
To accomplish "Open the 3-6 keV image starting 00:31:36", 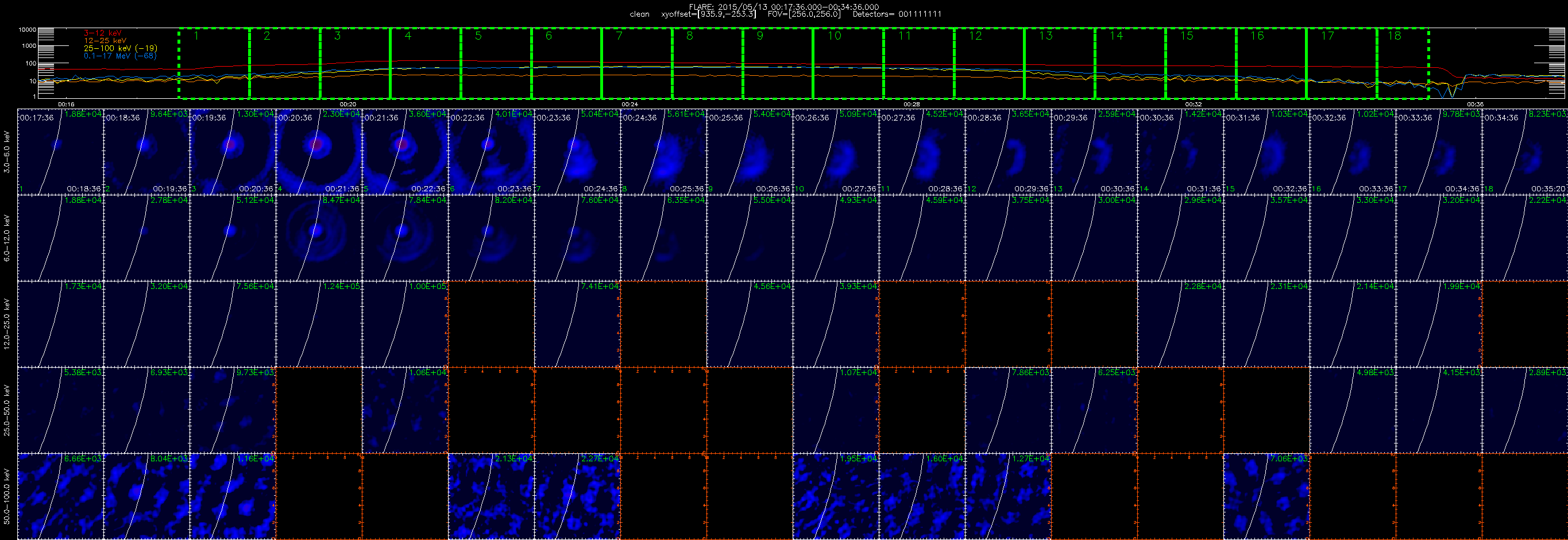I will click(1266, 152).
